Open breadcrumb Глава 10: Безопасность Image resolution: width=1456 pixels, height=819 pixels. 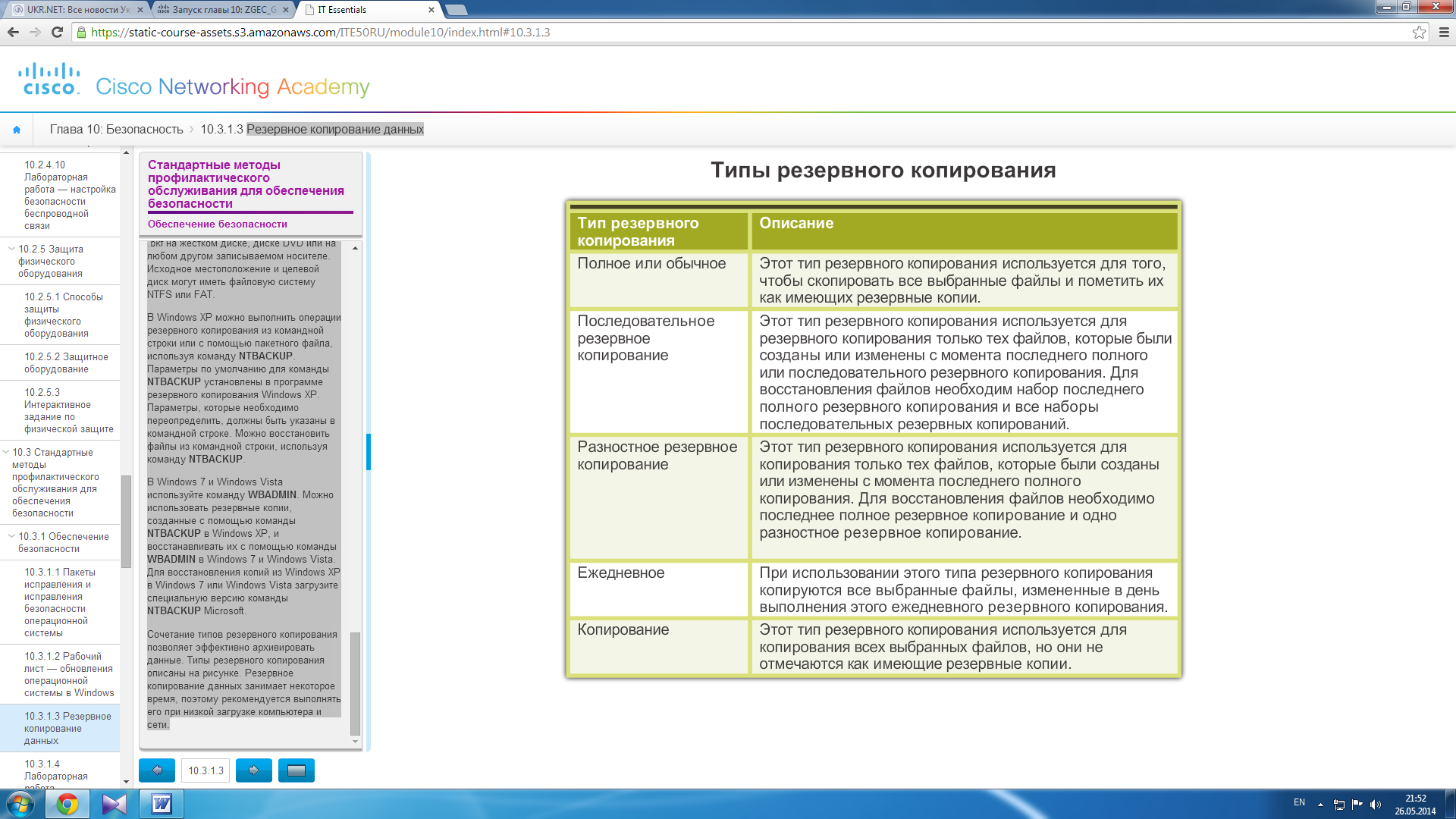117,130
